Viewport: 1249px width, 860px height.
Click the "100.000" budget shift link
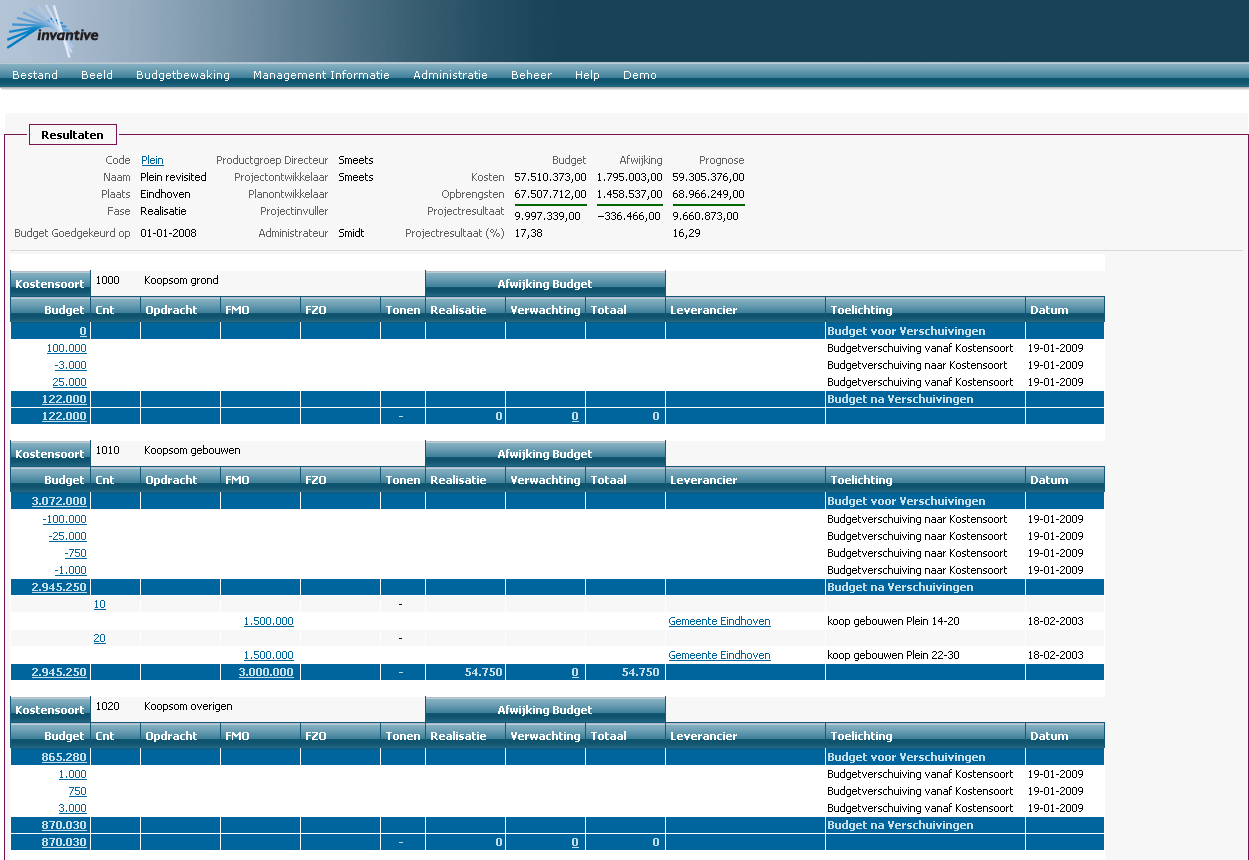coord(67,348)
